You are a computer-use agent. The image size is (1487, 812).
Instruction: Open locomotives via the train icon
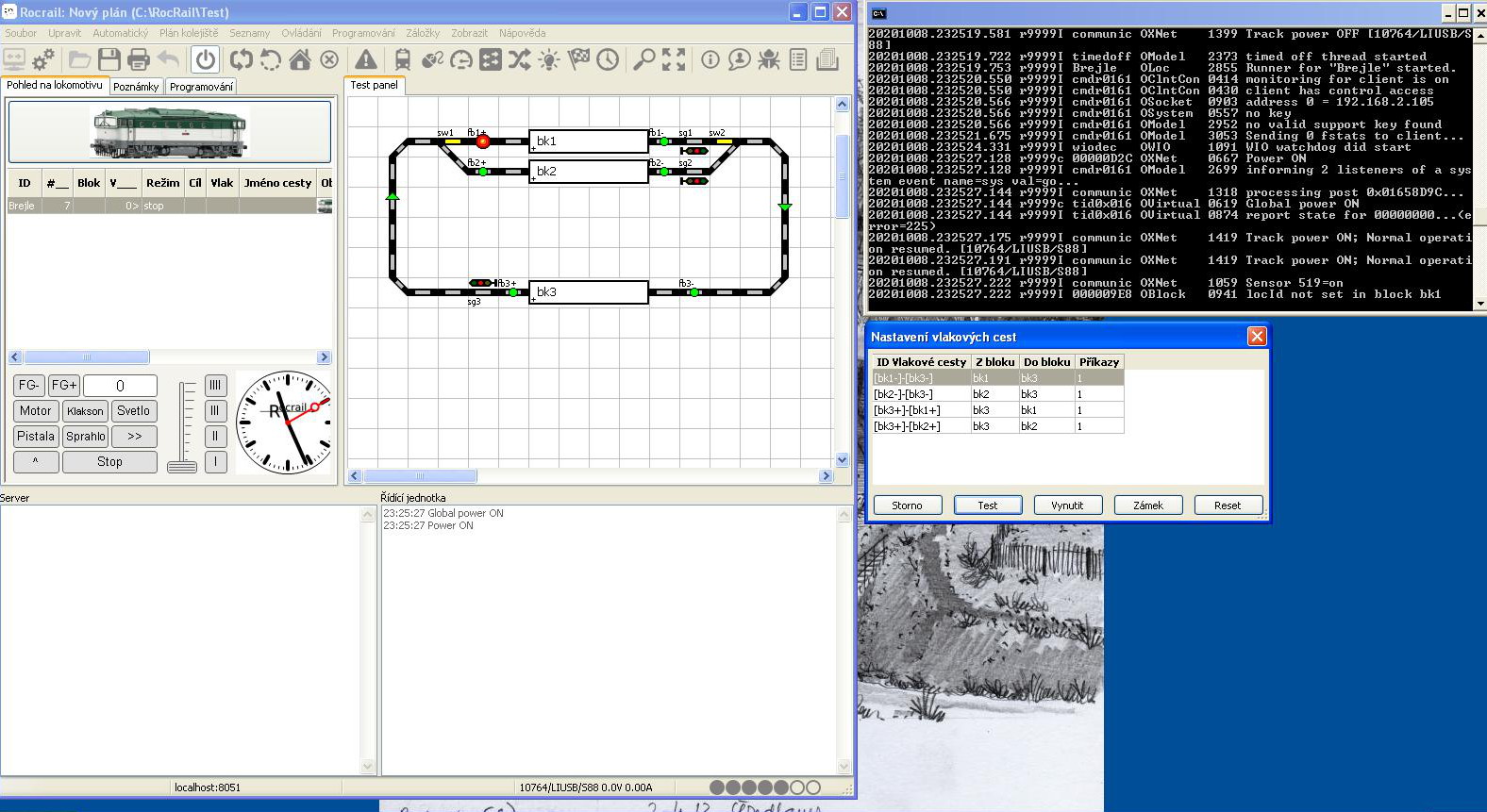point(403,60)
